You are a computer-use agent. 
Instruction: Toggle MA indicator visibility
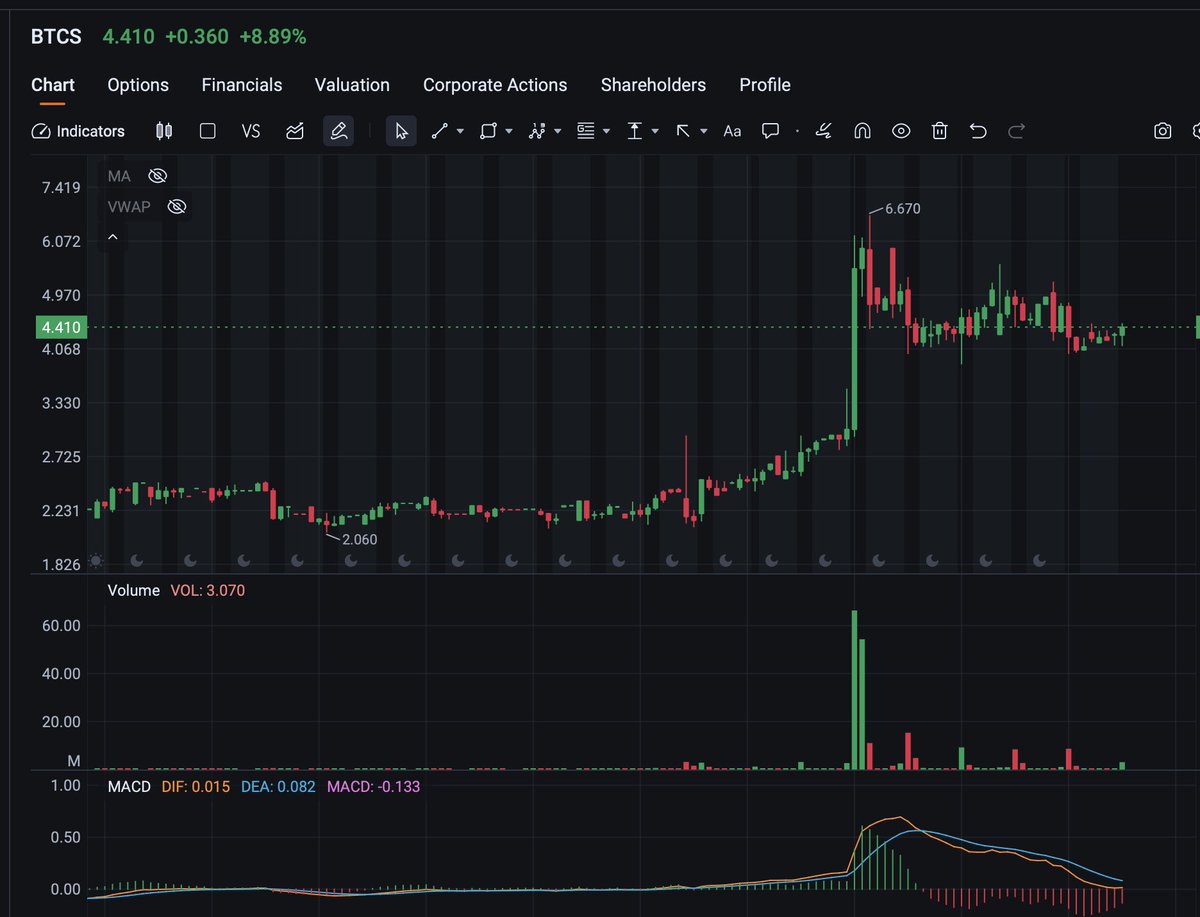click(157, 176)
